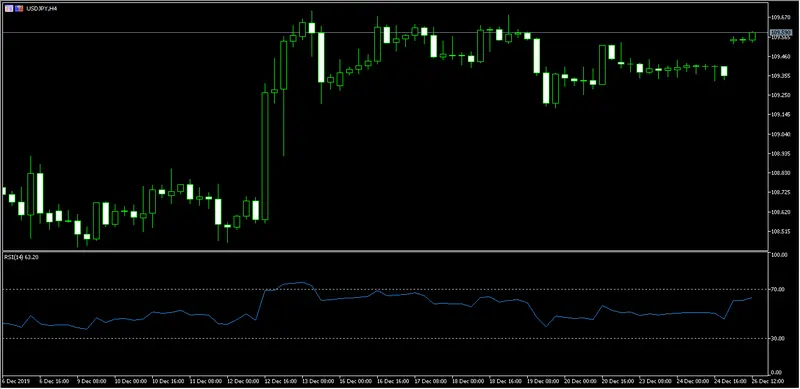Click the first flag icon beside USDJPY,H4
Viewport: 800px width, 389px height.
(9, 9)
